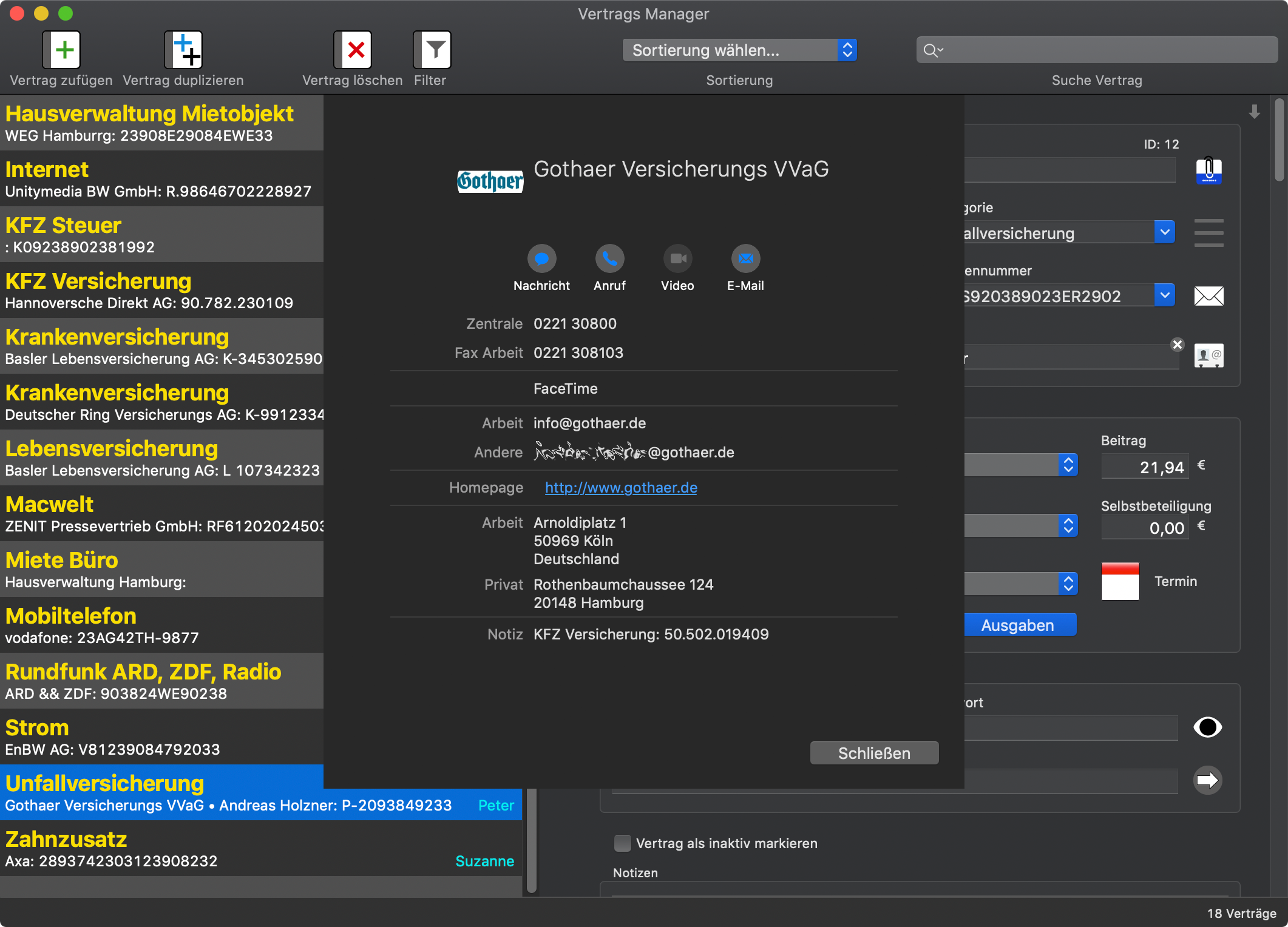Viewport: 1288px width, 927px height.
Task: Click the right window vertical scrollbar
Action: point(1279,140)
